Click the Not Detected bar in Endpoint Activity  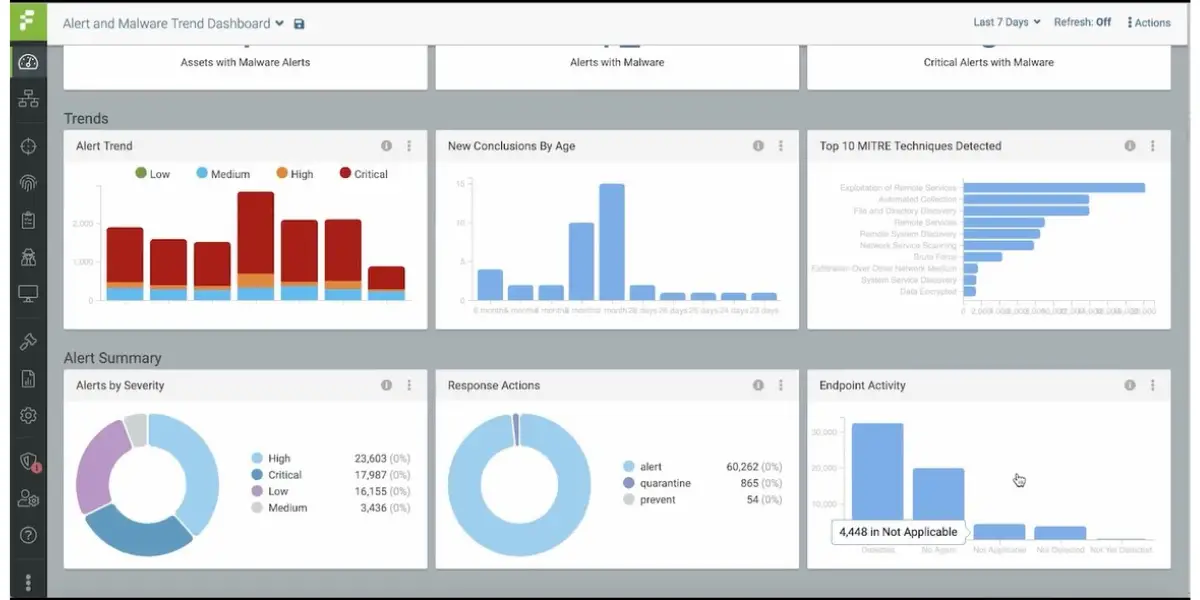1060,534
